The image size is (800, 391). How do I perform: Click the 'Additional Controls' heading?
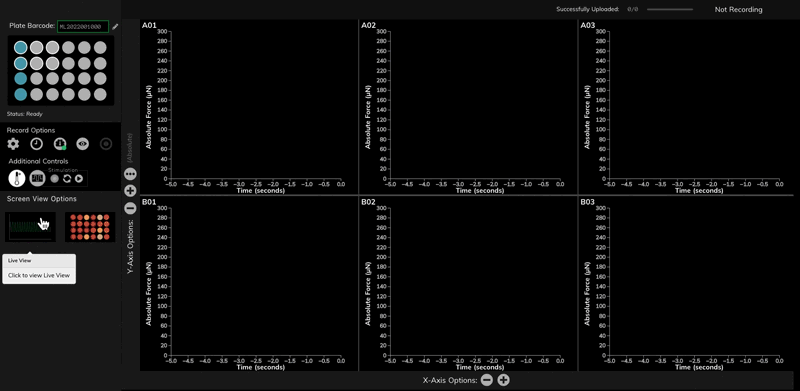[x=38, y=161]
